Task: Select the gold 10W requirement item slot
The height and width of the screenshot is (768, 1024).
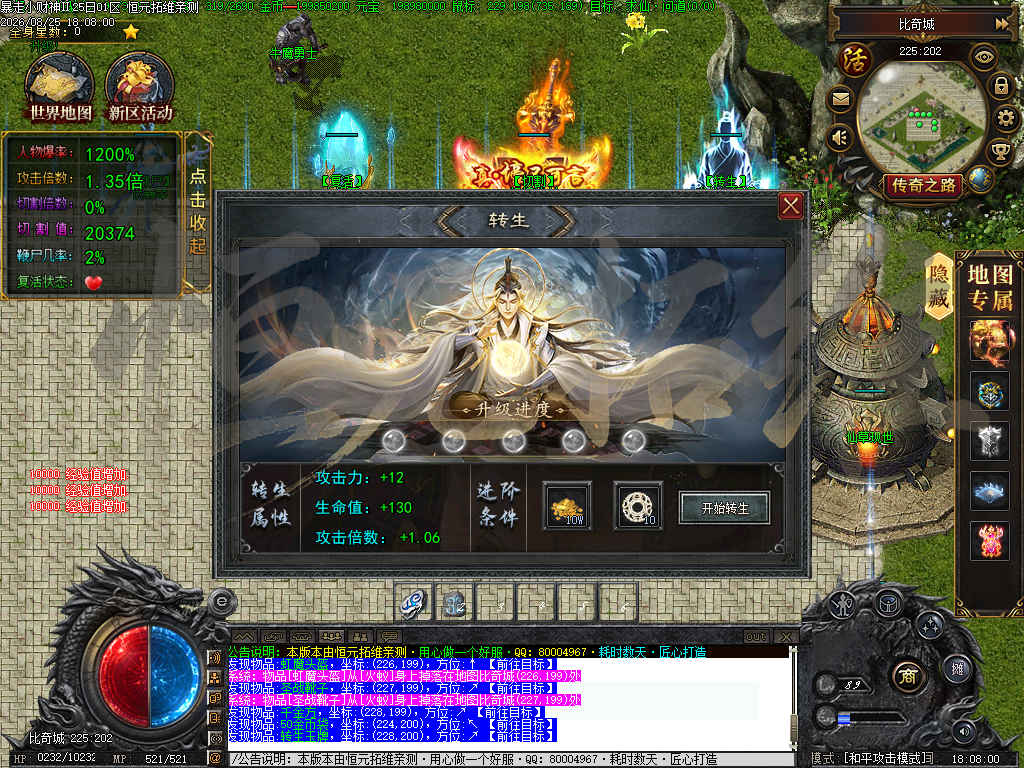Action: coord(567,506)
